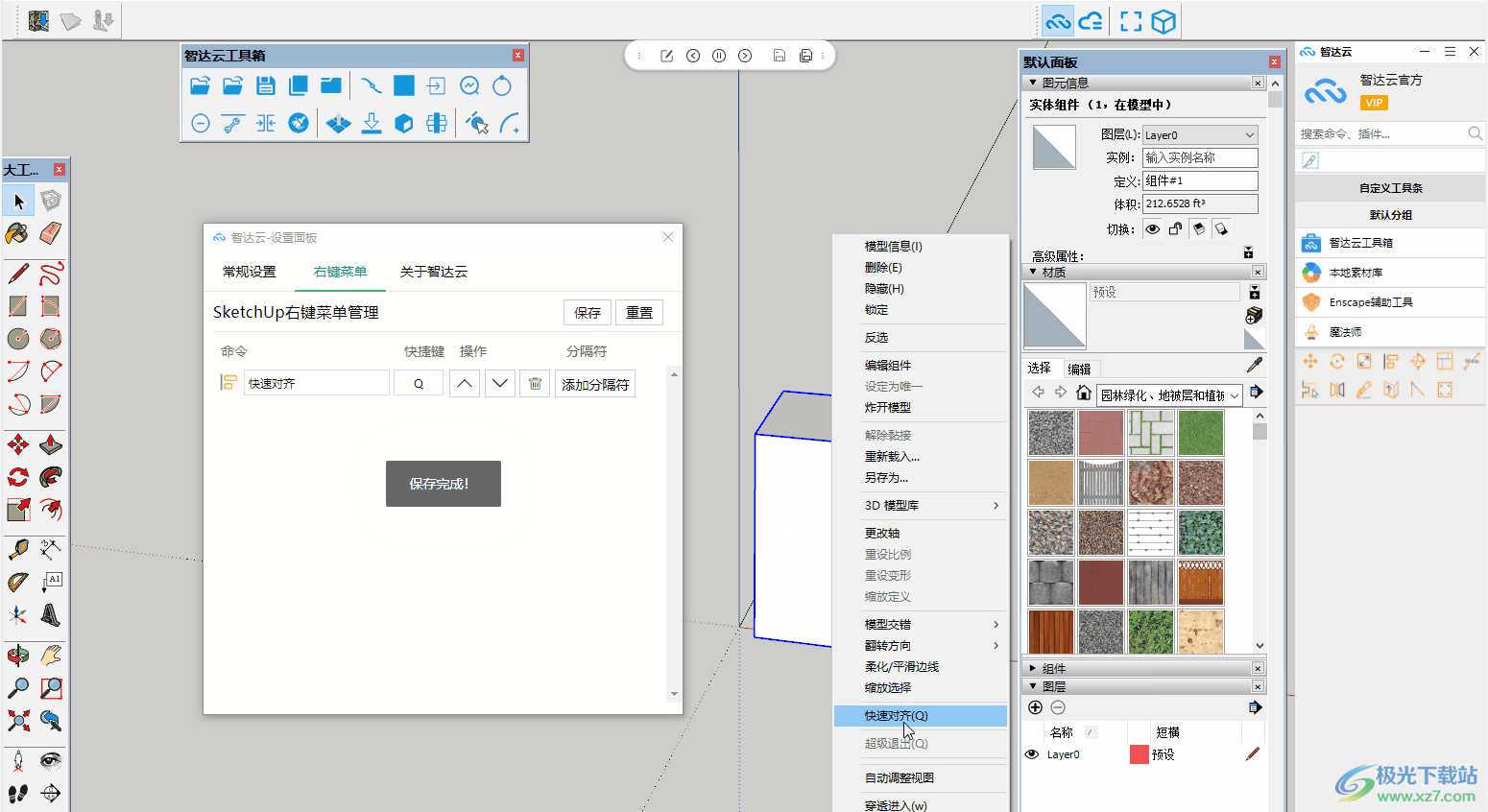Click download arrow icon in 智达云工具箱
Image resolution: width=1488 pixels, height=812 pixels.
coord(372,123)
